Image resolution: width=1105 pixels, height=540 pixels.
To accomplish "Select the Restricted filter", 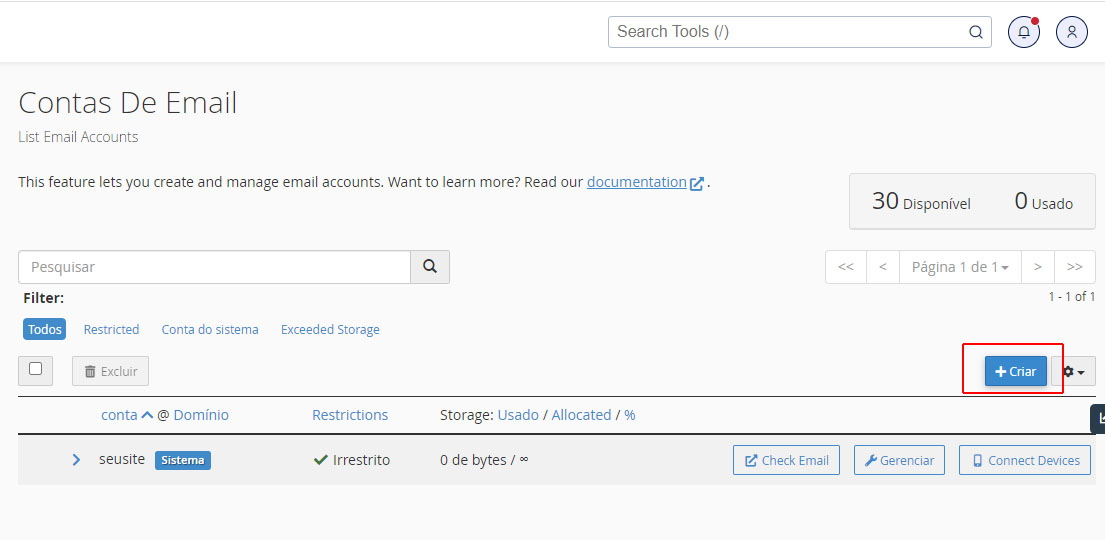I will pos(111,329).
